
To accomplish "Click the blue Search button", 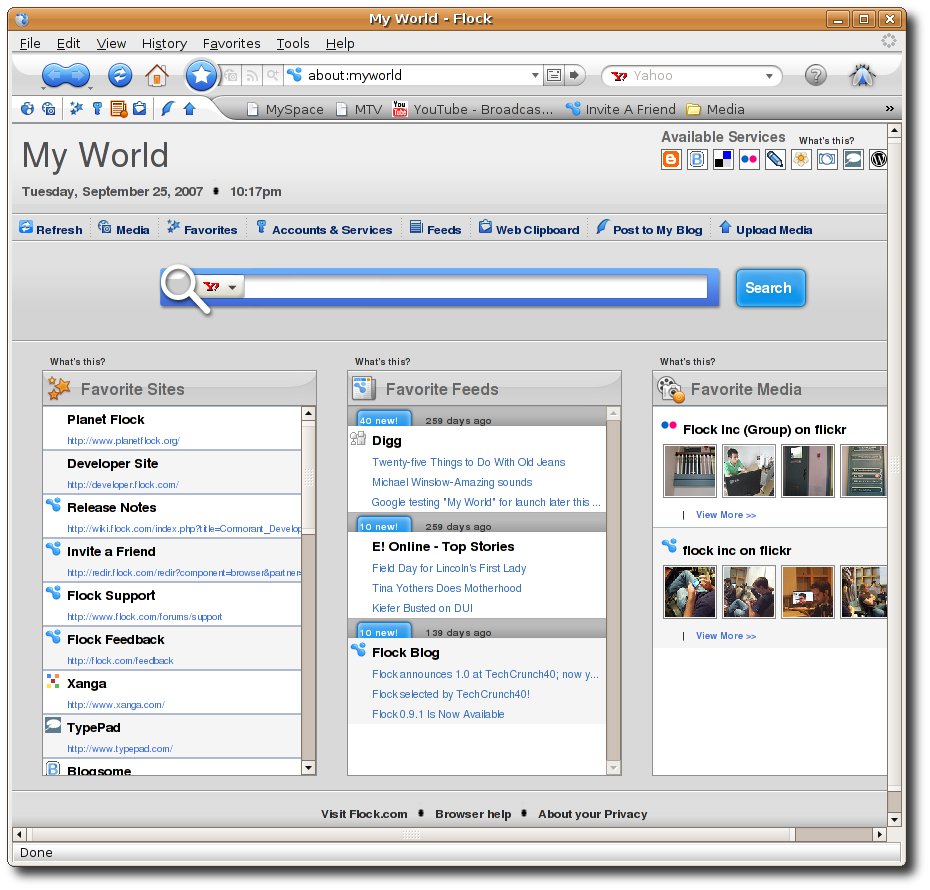I will pos(770,288).
